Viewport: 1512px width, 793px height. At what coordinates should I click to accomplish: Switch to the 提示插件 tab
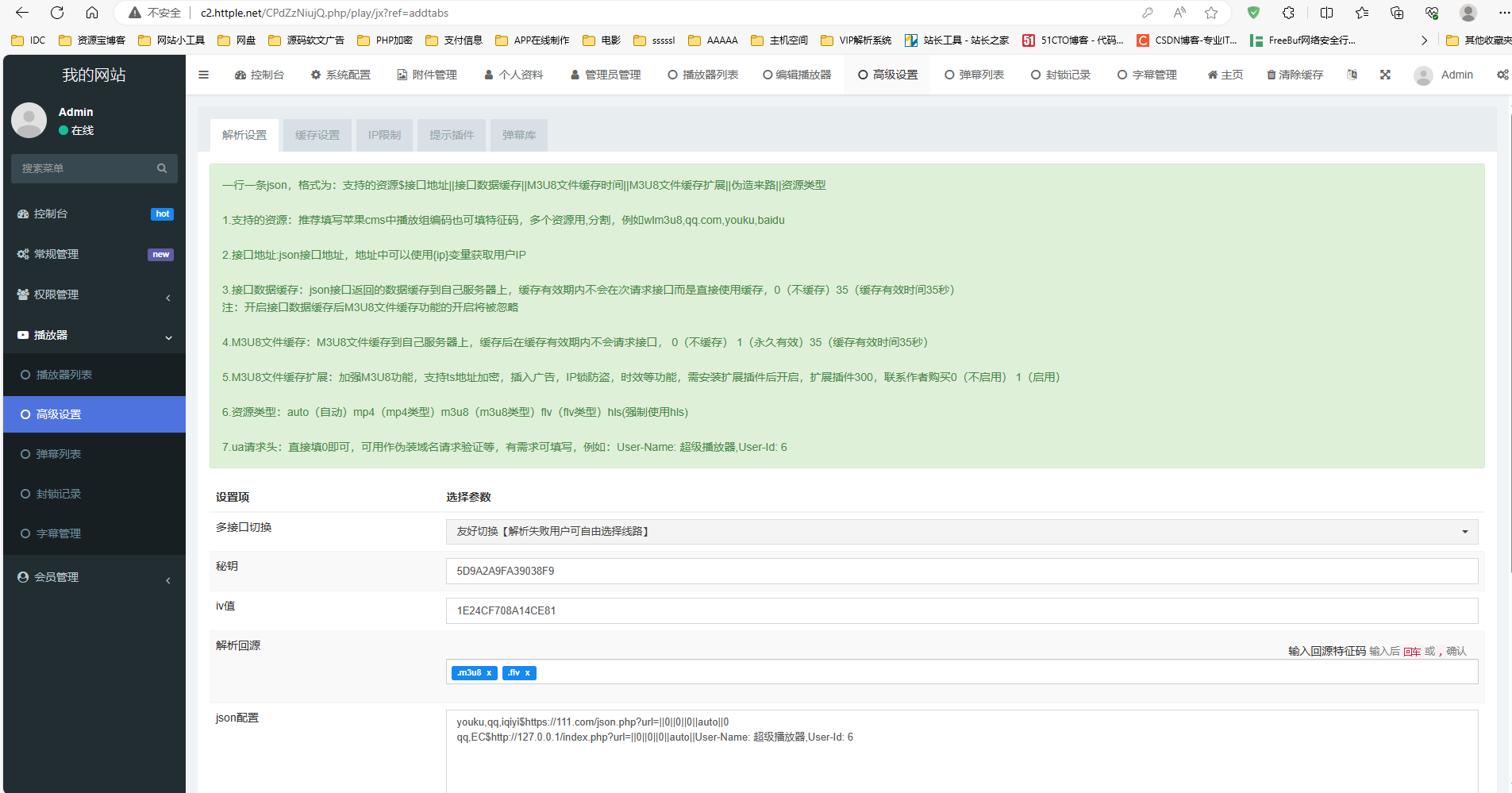click(452, 135)
